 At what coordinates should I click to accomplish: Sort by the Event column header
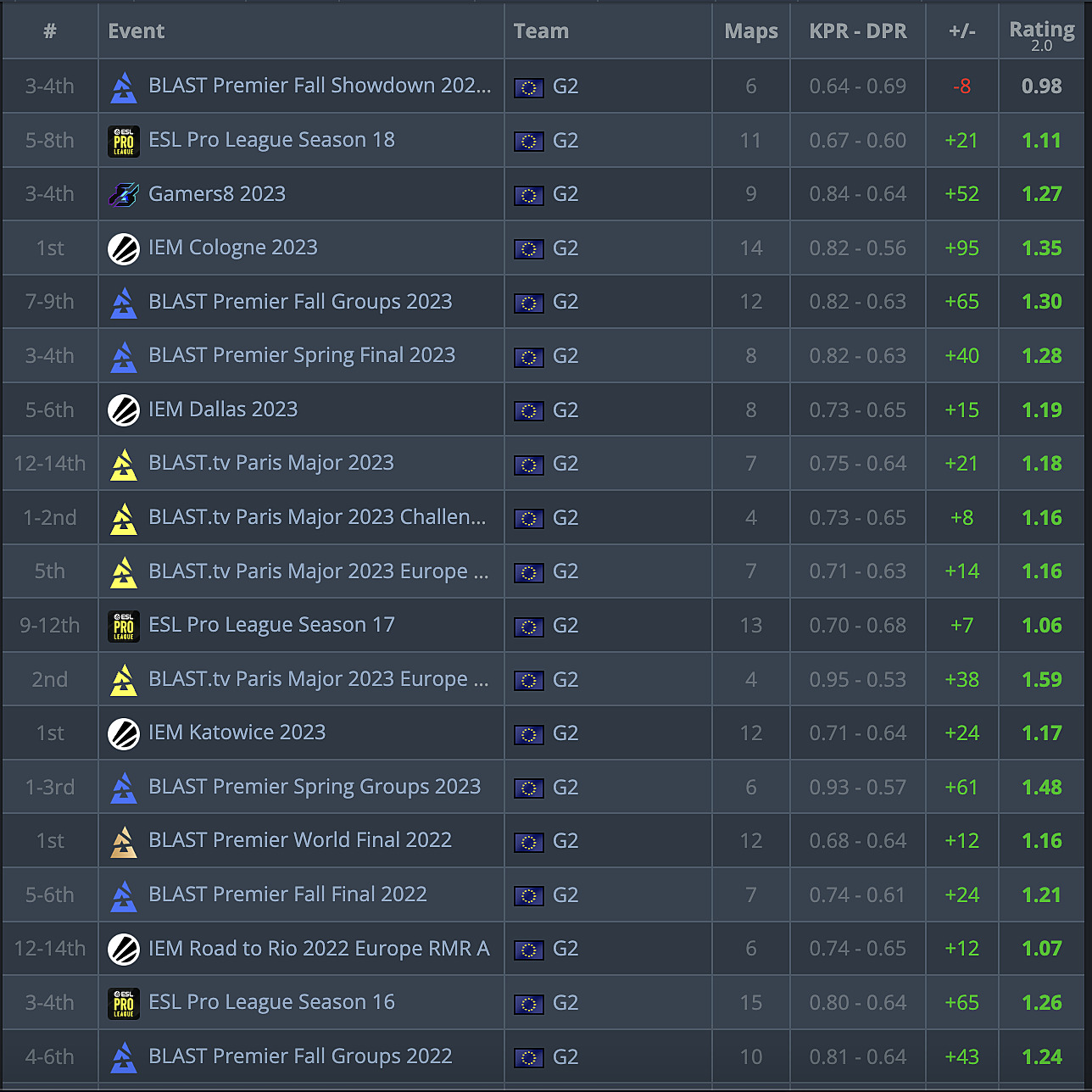(x=136, y=31)
